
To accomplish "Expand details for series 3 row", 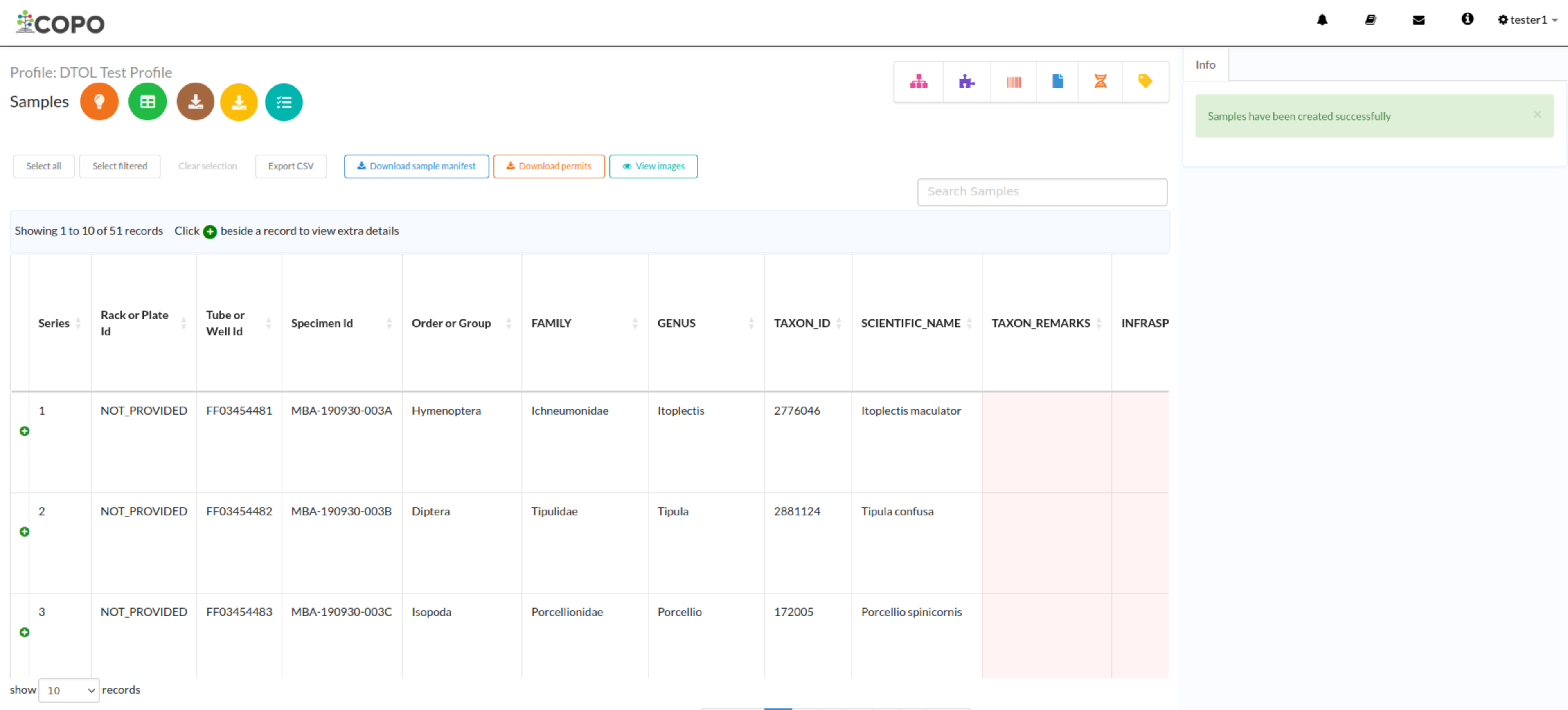I will click(25, 633).
